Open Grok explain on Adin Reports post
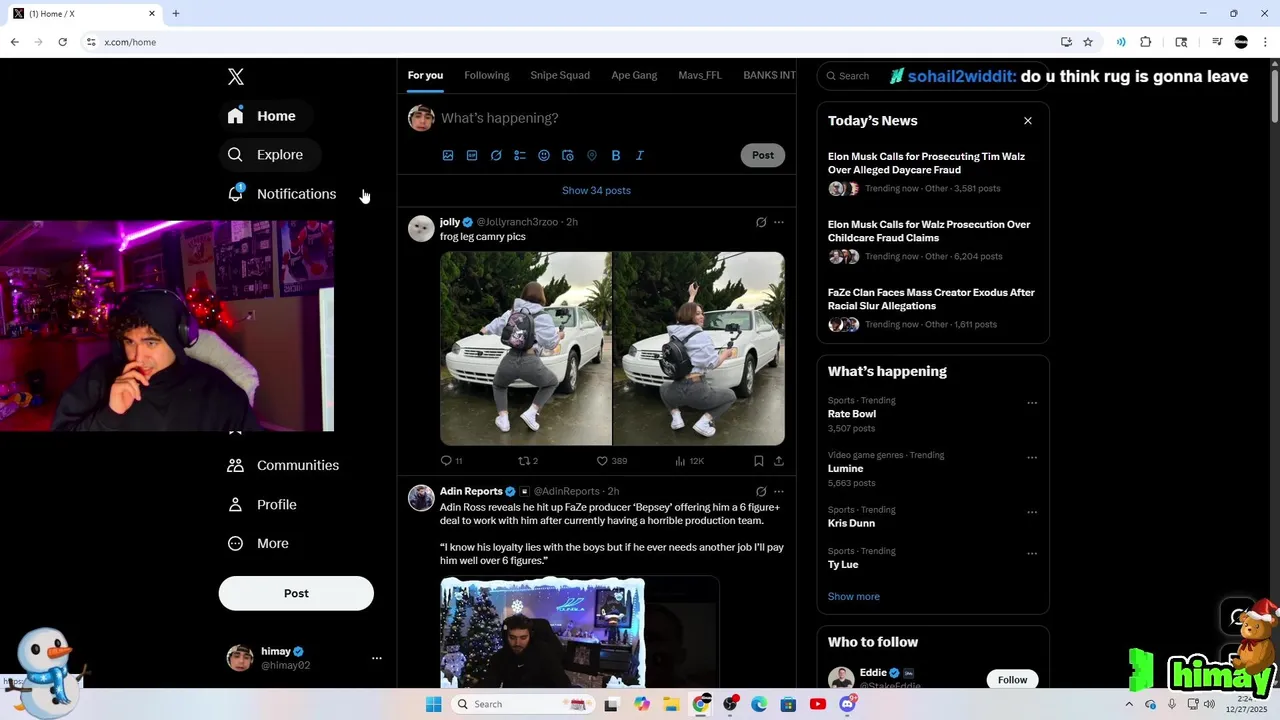 pyautogui.click(x=761, y=492)
